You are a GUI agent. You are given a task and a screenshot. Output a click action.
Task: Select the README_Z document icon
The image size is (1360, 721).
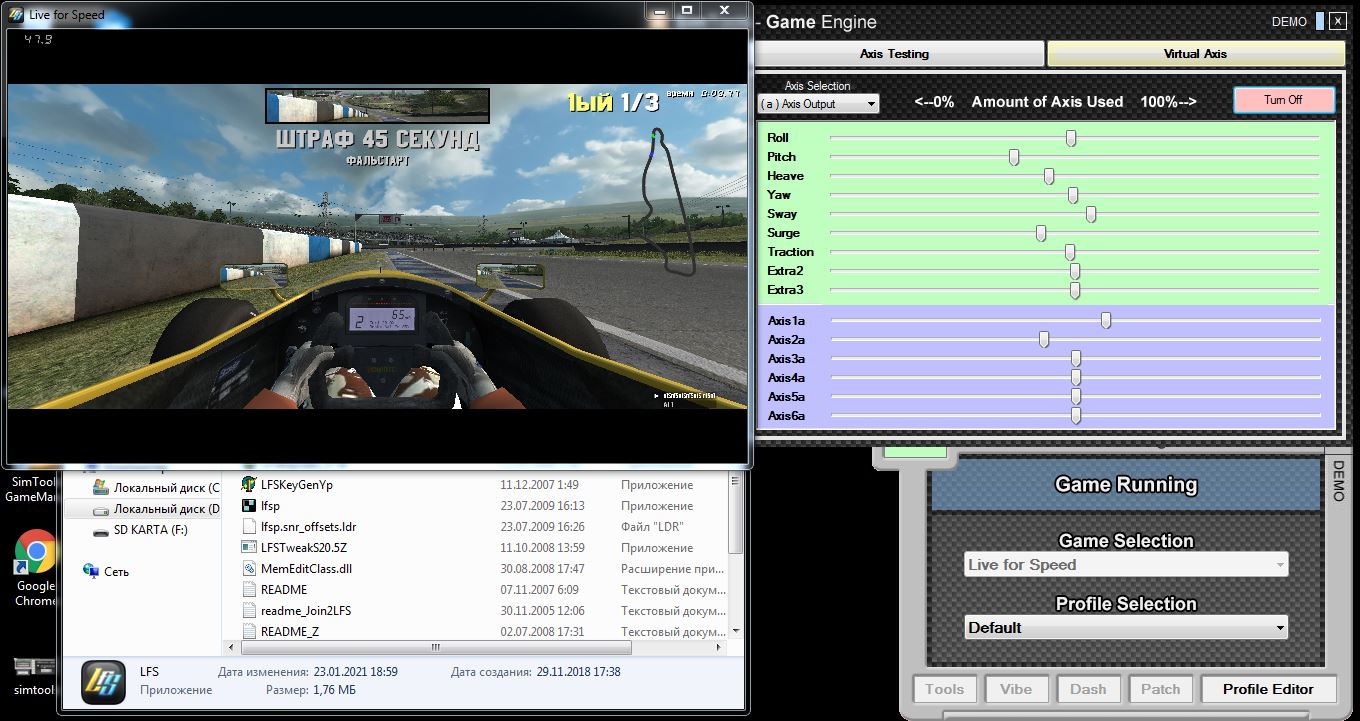tap(250, 631)
